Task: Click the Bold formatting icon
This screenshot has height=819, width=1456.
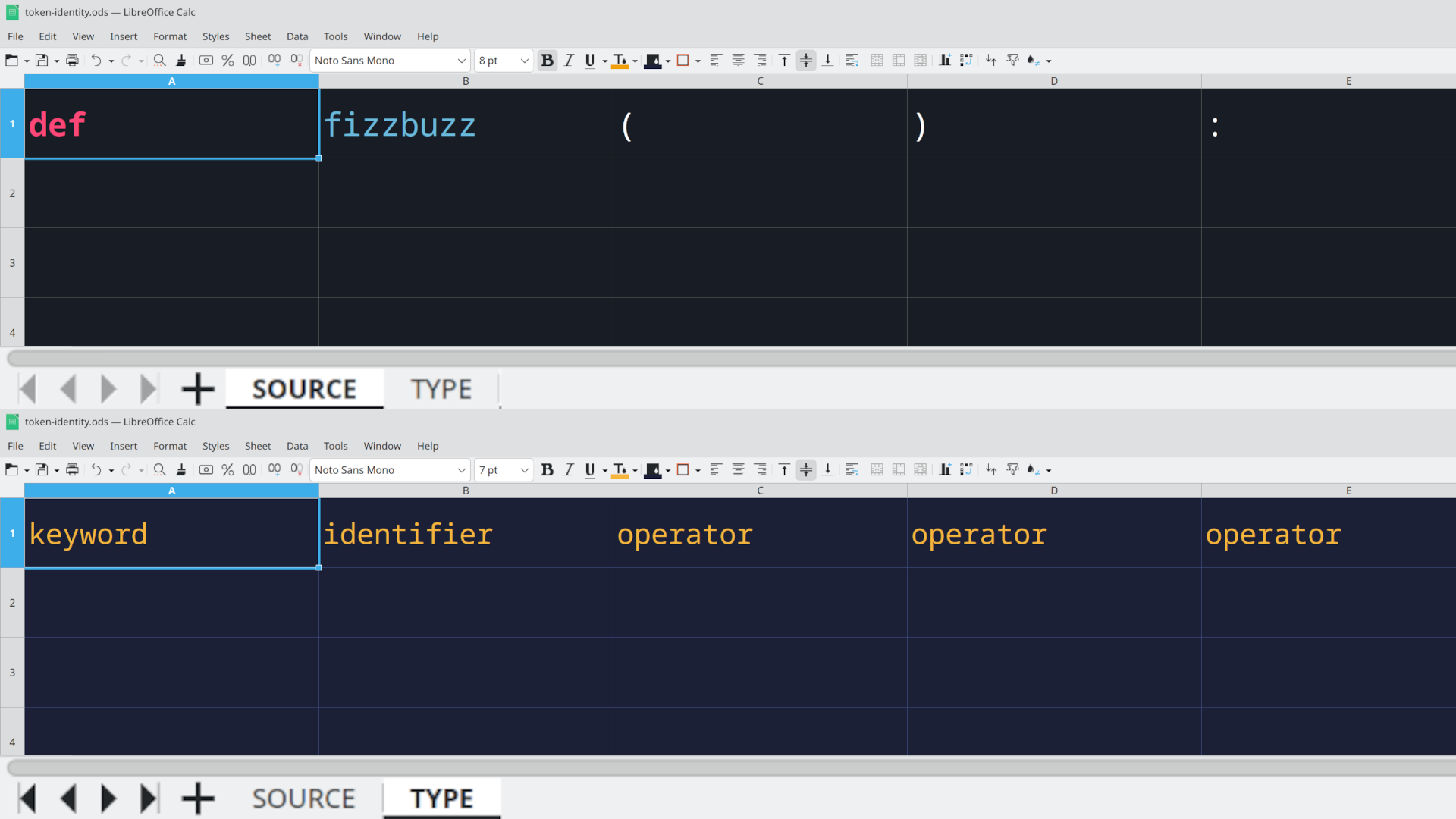Action: tap(546, 60)
